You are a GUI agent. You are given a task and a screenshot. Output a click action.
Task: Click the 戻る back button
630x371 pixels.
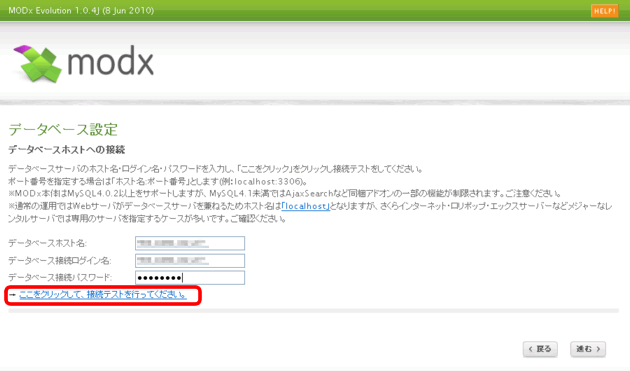pos(540,349)
